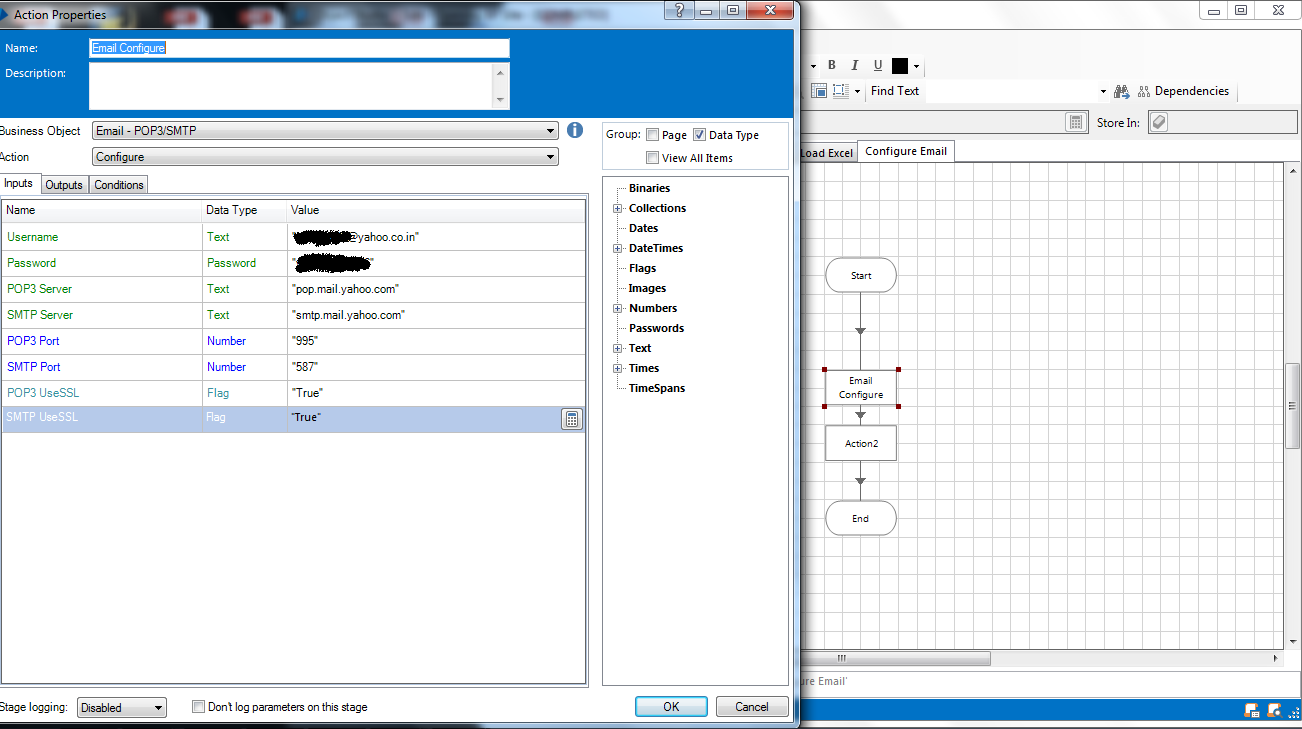Open the Business Object dropdown

(551, 131)
